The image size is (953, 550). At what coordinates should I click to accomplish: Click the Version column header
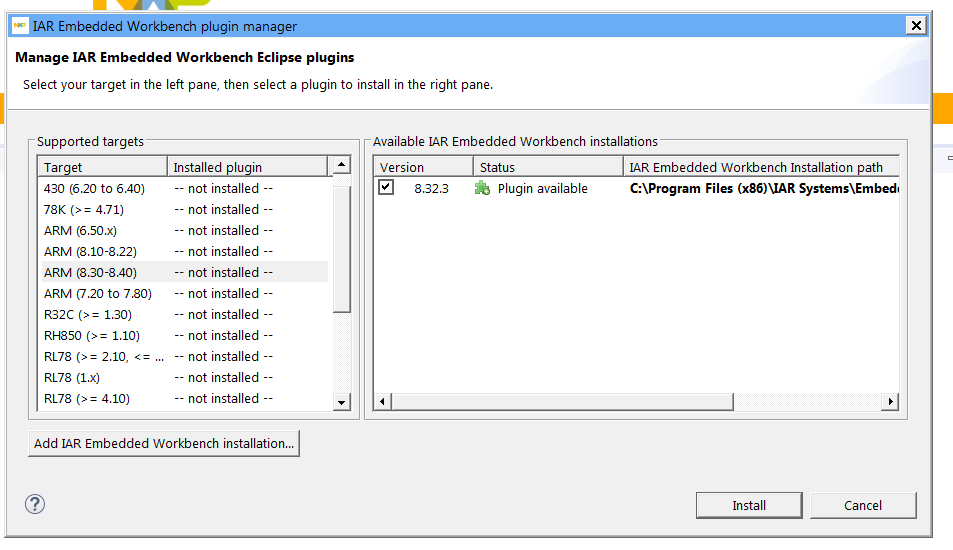click(423, 167)
